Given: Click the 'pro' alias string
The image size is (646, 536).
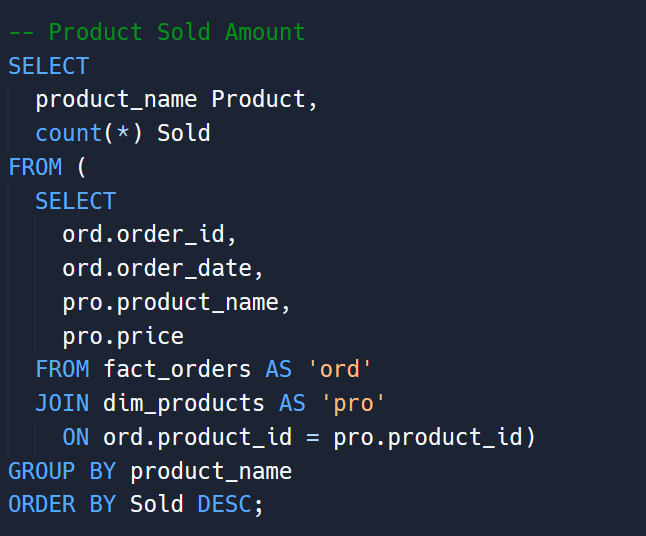Looking at the screenshot, I should click(353, 404).
